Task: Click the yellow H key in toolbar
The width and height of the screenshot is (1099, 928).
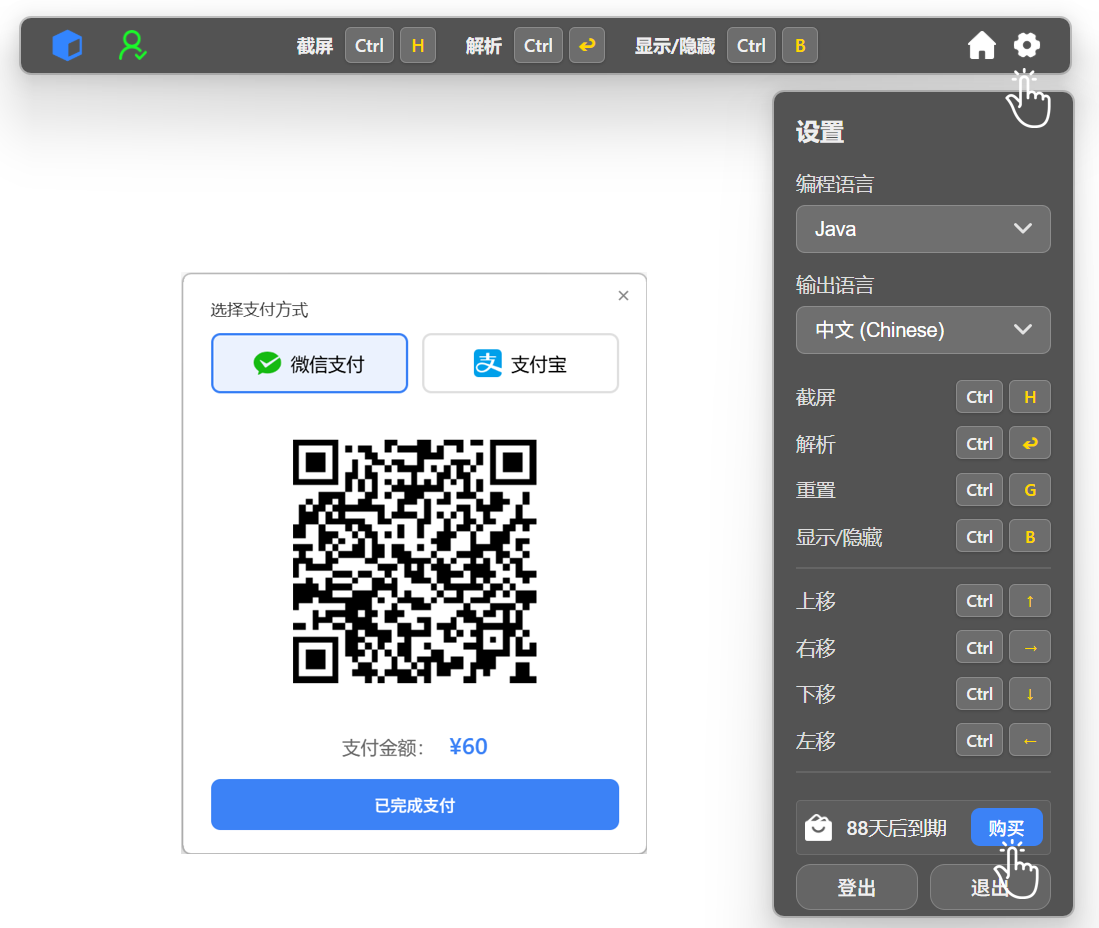Action: tap(418, 46)
